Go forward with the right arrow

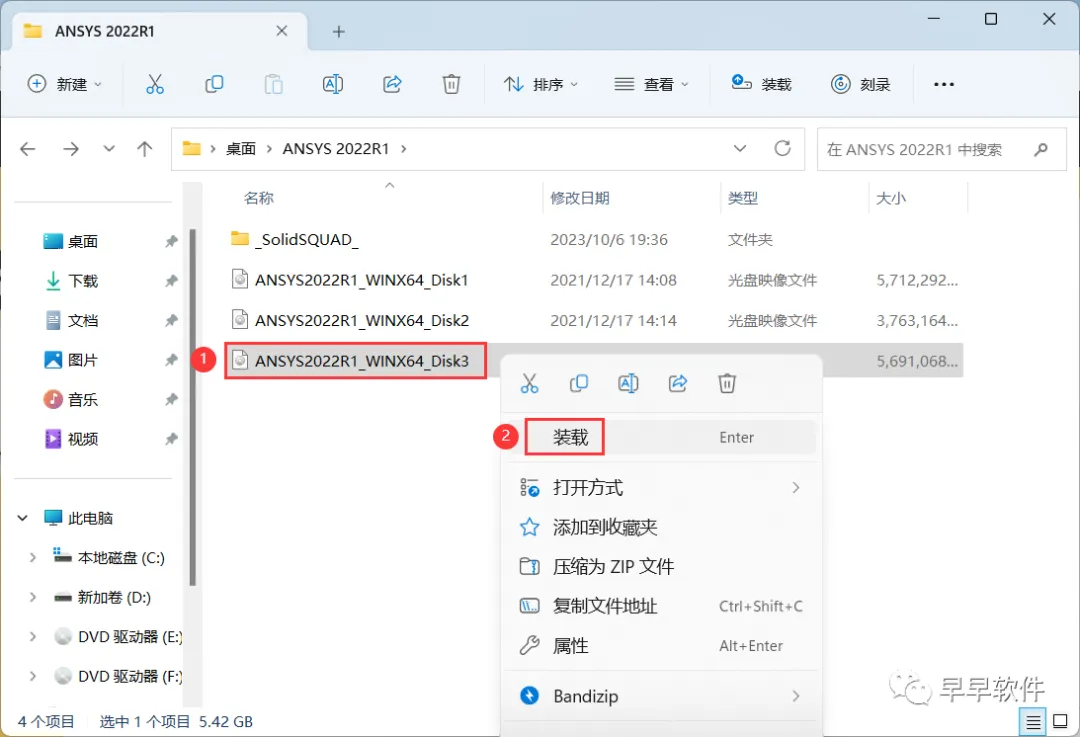[x=71, y=149]
